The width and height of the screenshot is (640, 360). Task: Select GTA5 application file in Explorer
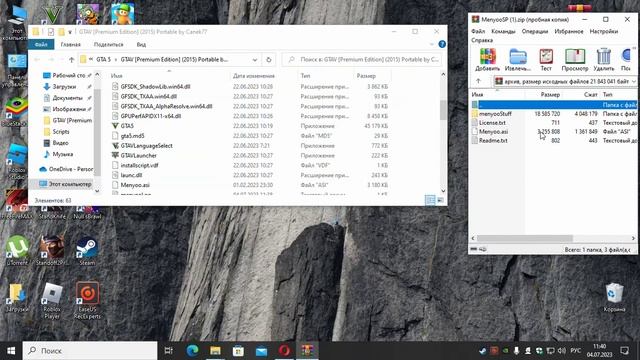127,126
